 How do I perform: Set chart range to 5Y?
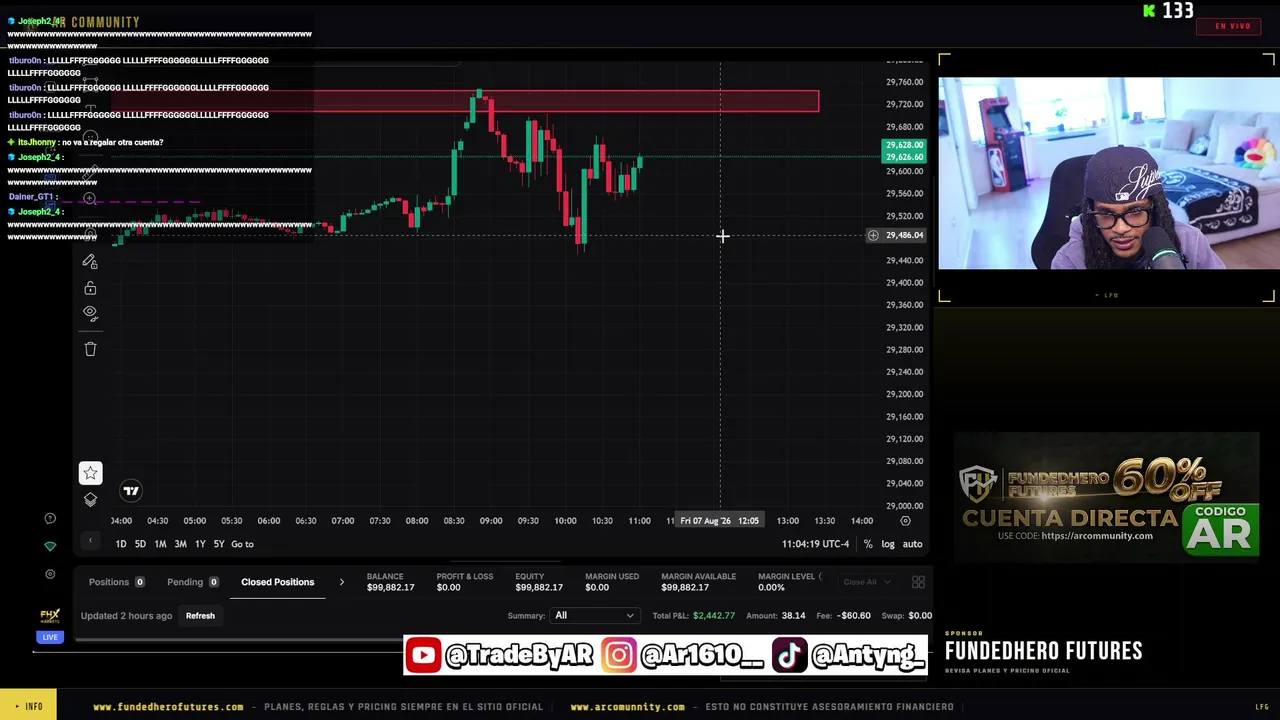219,544
